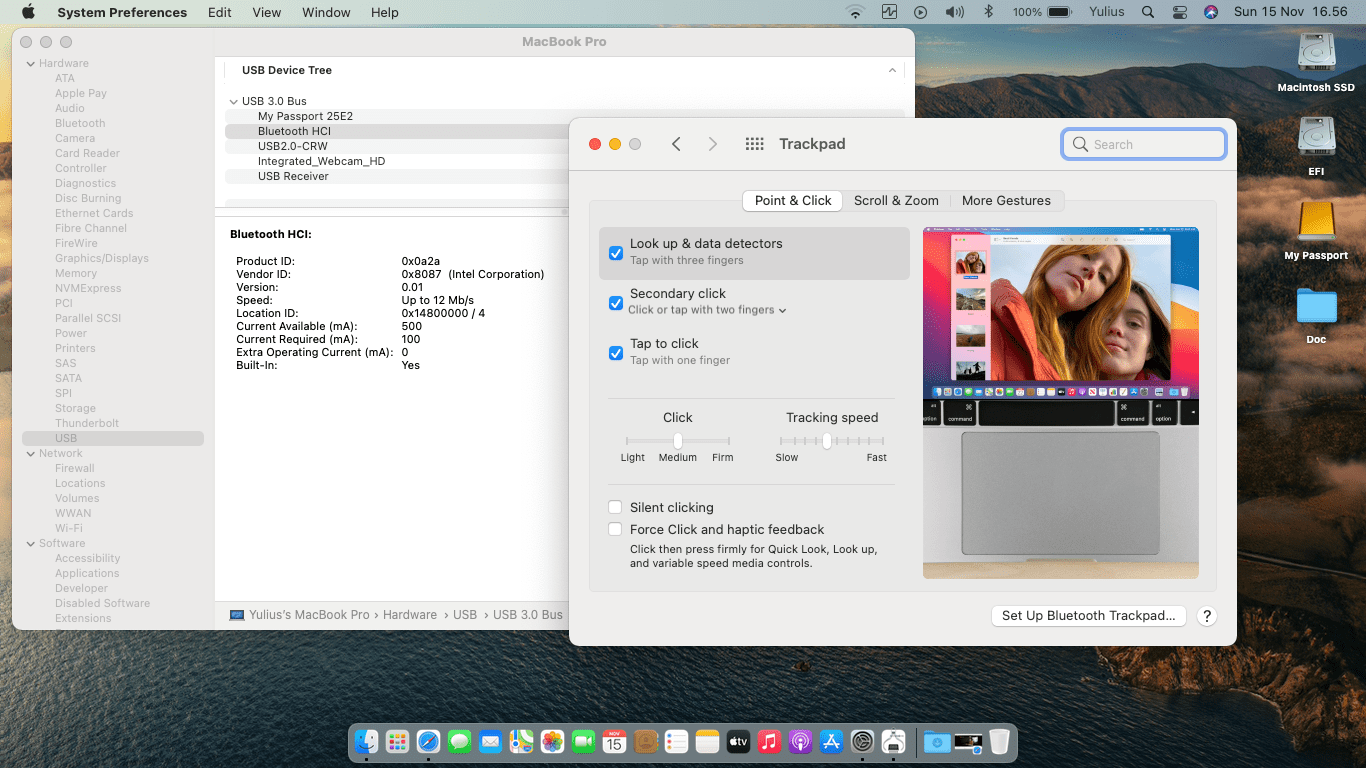This screenshot has width=1366, height=768.
Task: Open Safari from the Dock
Action: coord(428,742)
